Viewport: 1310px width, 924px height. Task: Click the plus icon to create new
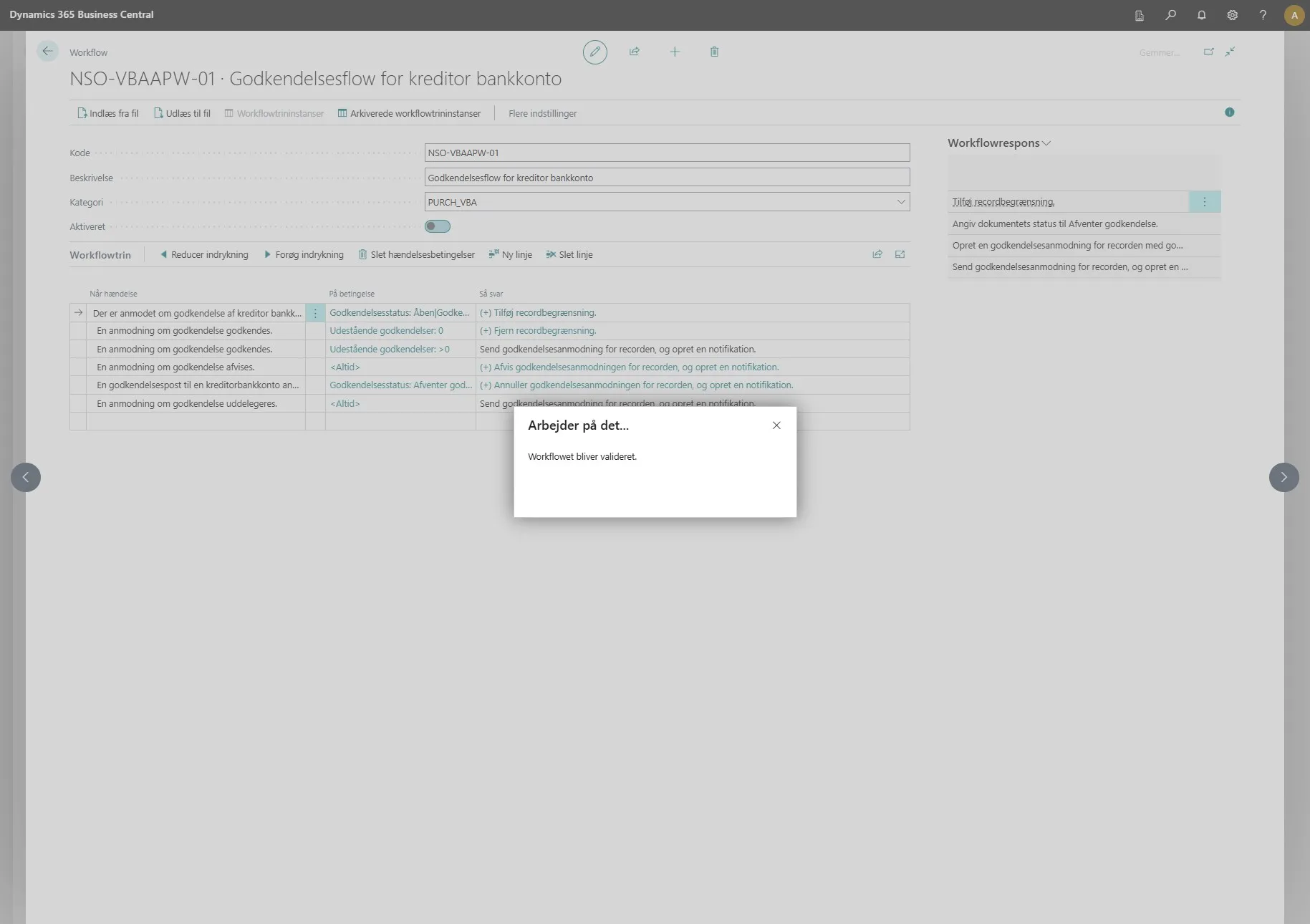click(x=675, y=52)
